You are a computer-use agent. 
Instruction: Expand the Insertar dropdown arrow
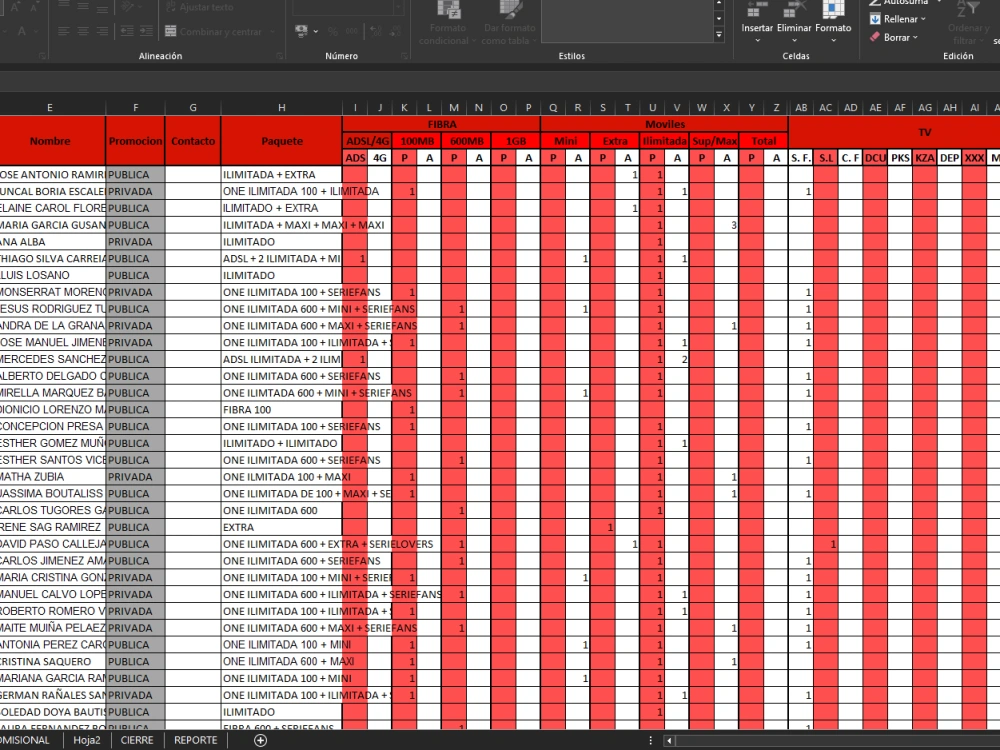click(x=757, y=41)
